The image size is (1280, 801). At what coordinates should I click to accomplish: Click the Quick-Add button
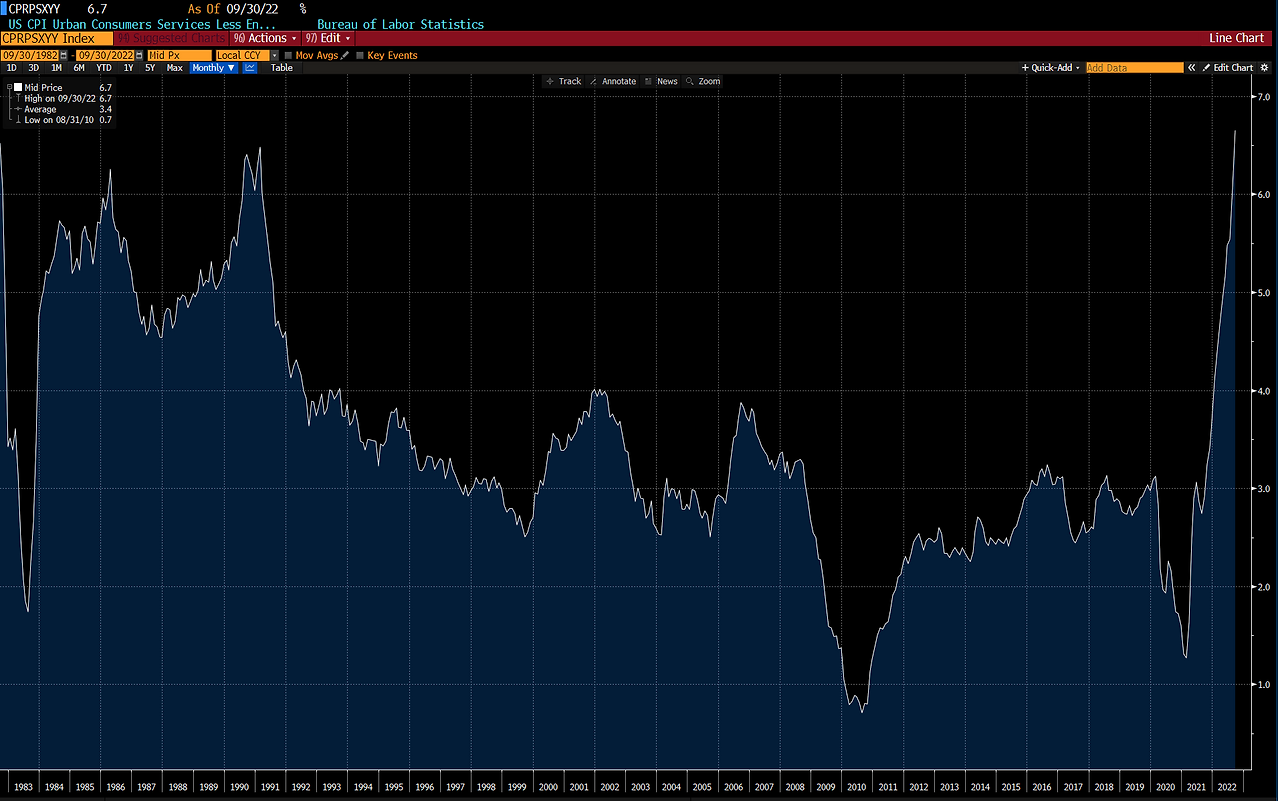coord(1048,67)
